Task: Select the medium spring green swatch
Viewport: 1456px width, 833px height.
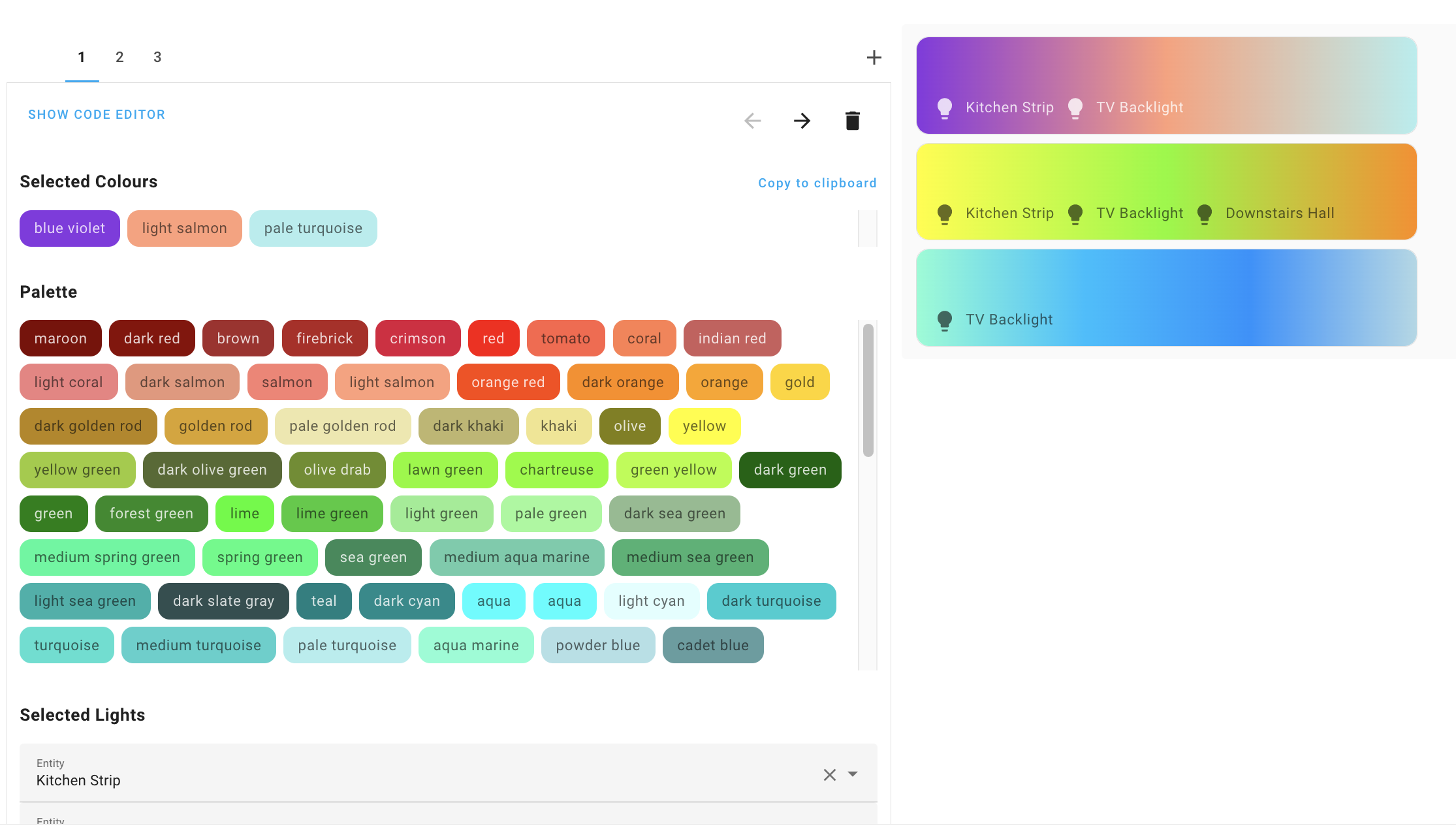Action: (107, 558)
